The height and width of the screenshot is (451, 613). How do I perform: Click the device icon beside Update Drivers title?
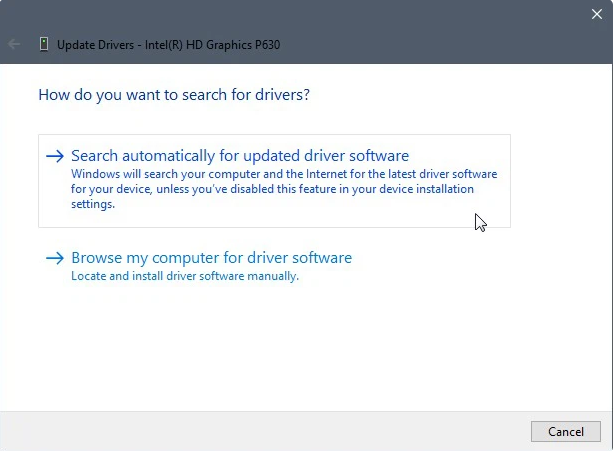[x=43, y=44]
